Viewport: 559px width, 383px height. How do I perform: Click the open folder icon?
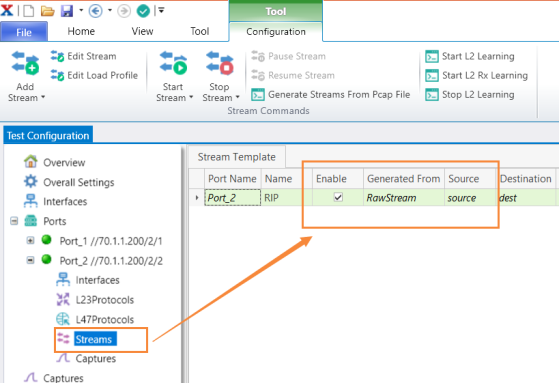point(47,11)
